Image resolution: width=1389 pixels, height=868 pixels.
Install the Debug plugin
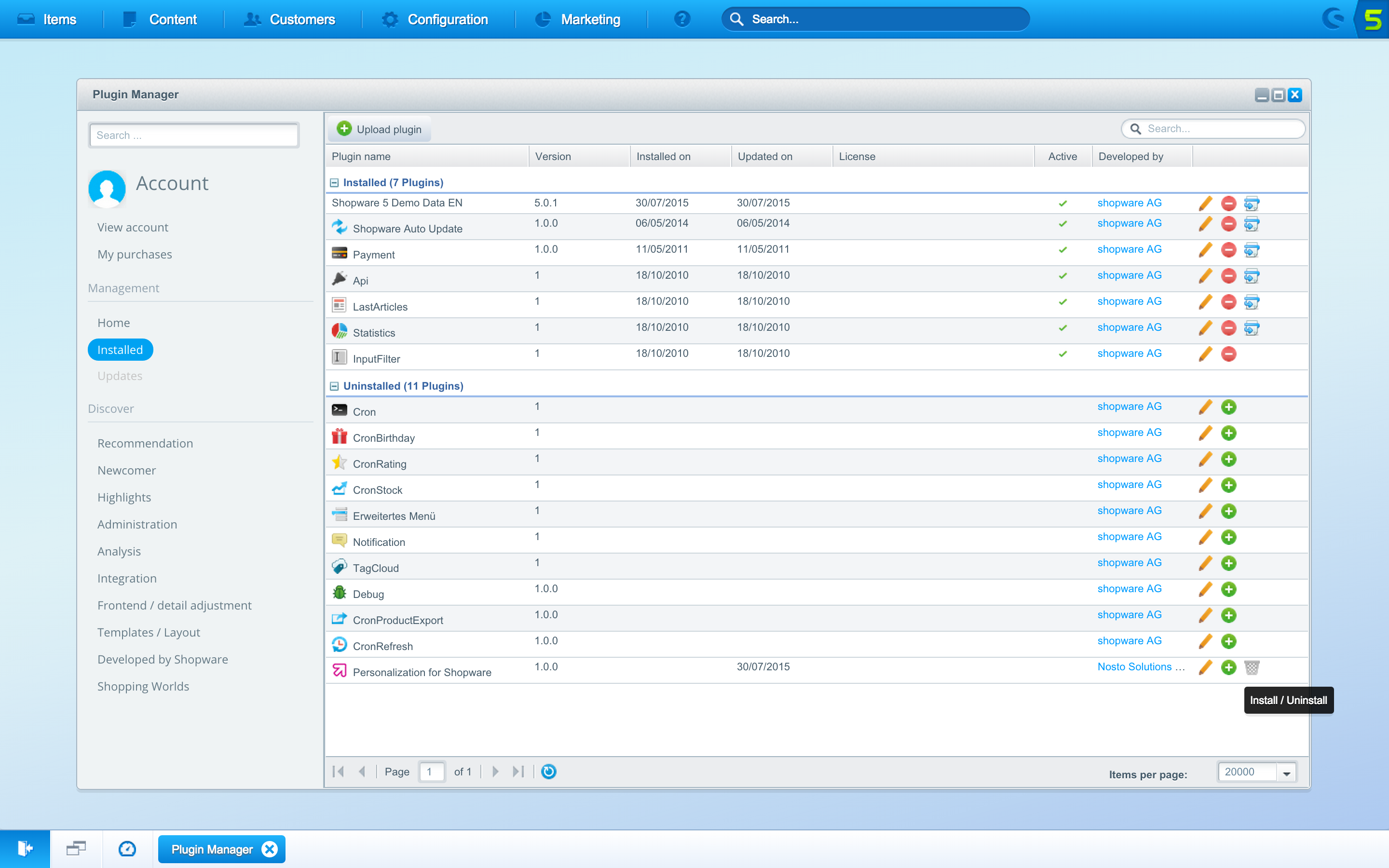tap(1228, 589)
